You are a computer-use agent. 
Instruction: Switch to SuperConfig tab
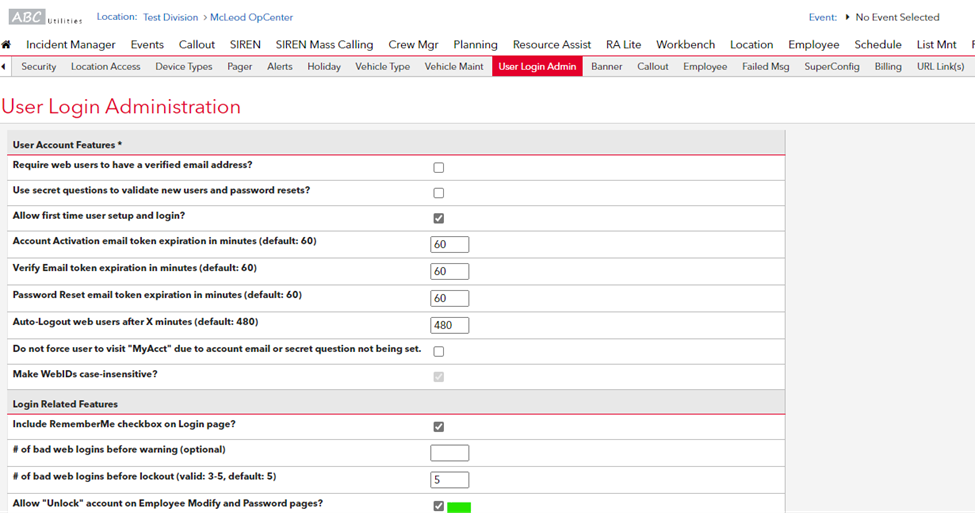832,67
